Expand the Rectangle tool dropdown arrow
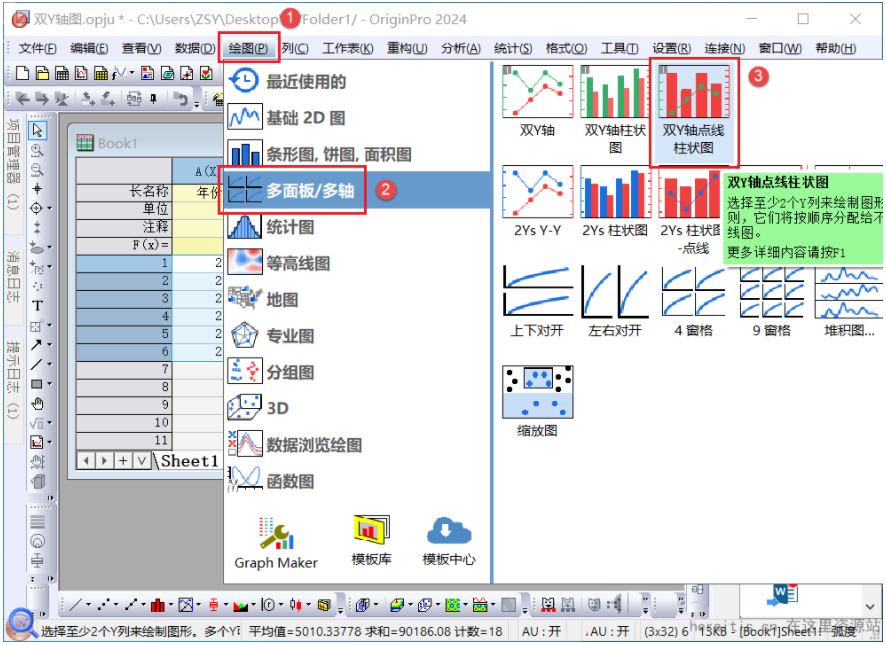886x645 pixels. click(x=50, y=384)
